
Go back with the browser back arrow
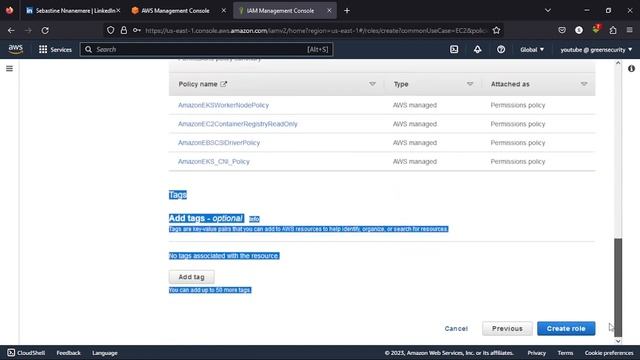pyautogui.click(x=11, y=30)
